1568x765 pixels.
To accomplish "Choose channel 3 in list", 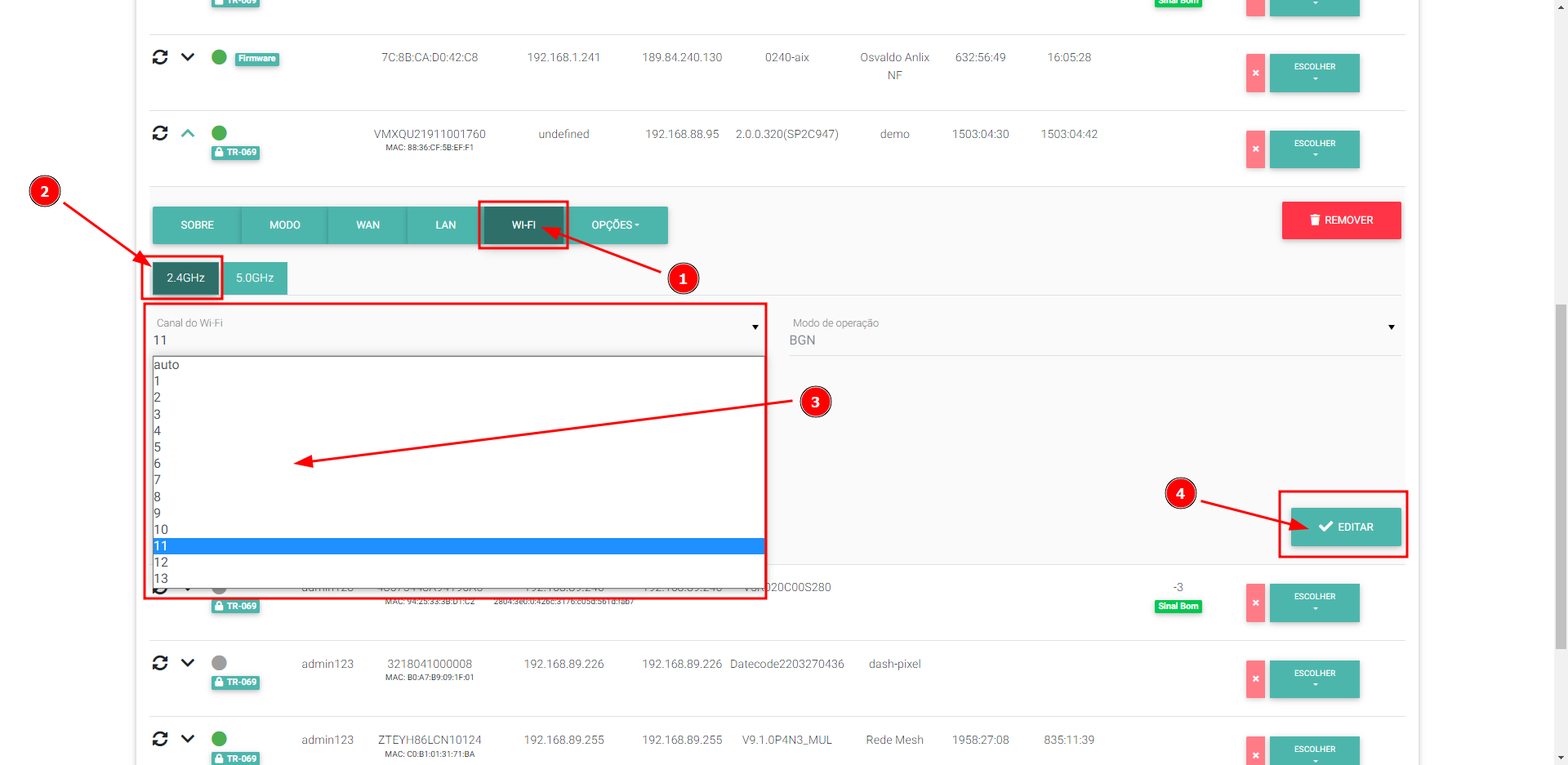I will pyautogui.click(x=458, y=415).
